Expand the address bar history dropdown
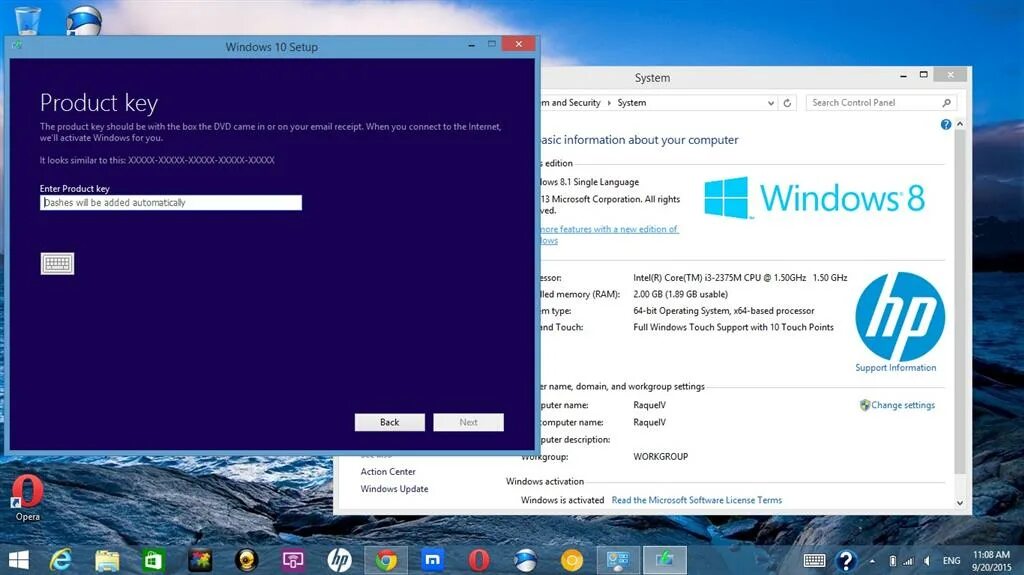Image resolution: width=1024 pixels, height=575 pixels. tap(771, 103)
